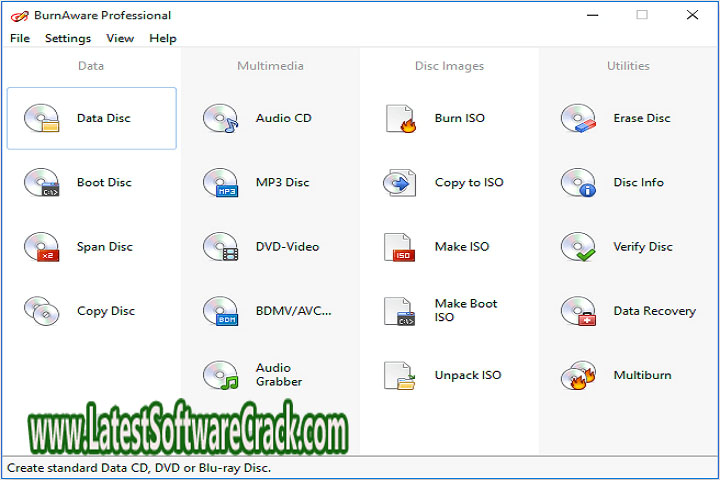Launch the Boot Disc icon

point(42,183)
